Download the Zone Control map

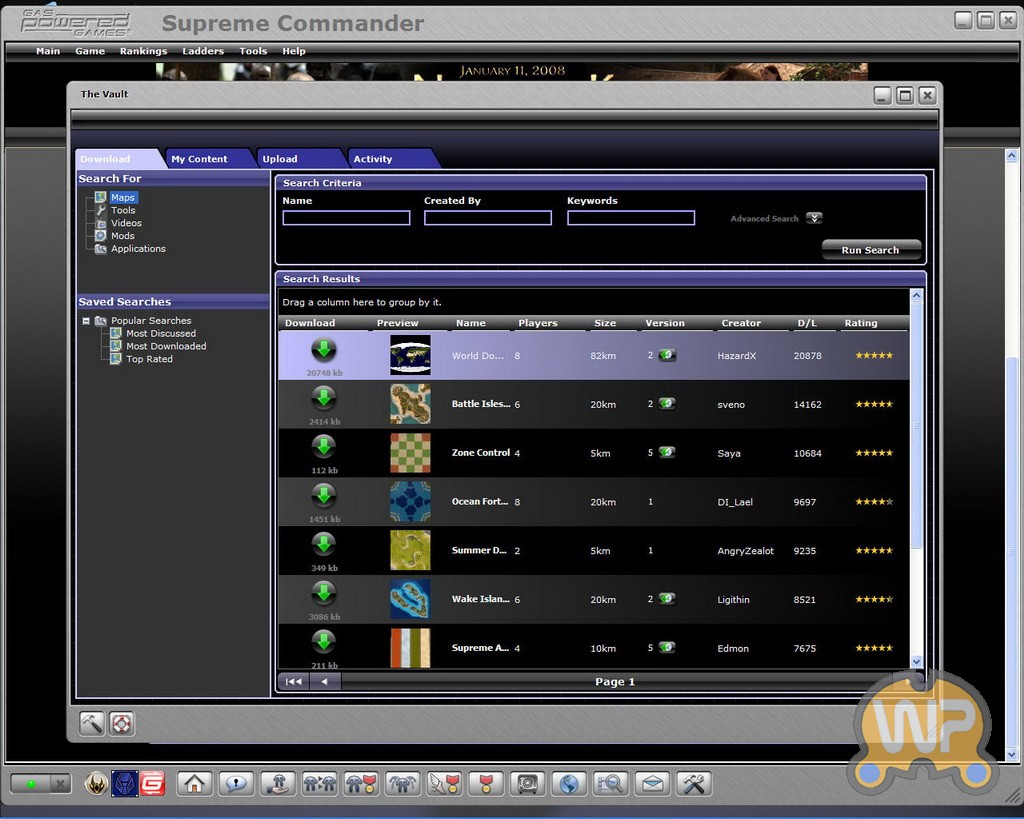click(323, 447)
